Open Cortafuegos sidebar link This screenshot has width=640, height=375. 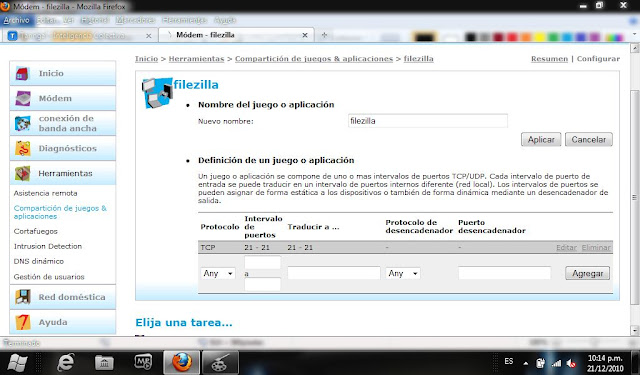click(x=36, y=231)
